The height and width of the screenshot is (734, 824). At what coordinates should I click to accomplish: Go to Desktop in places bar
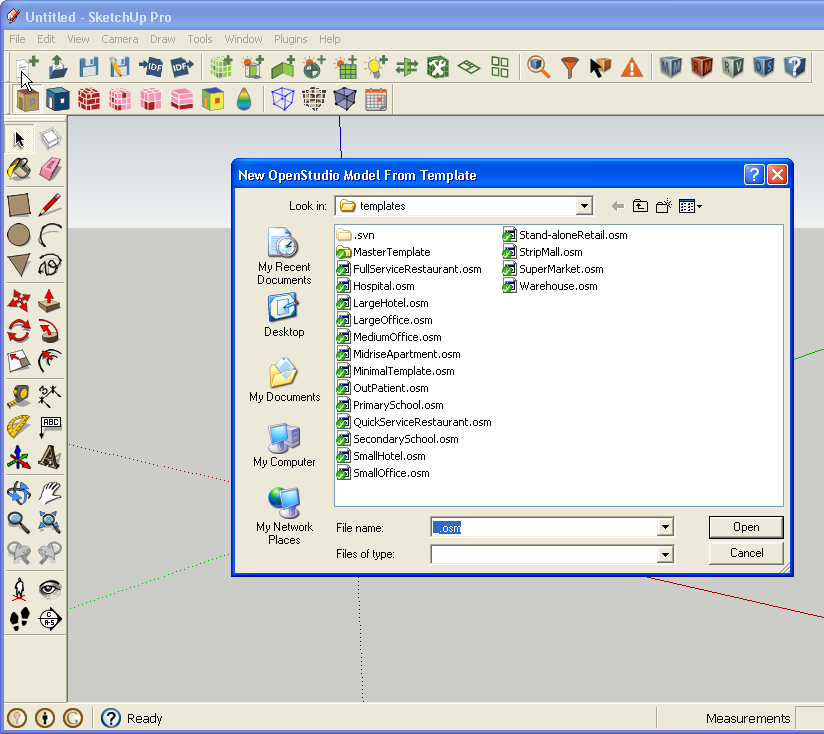(x=284, y=315)
